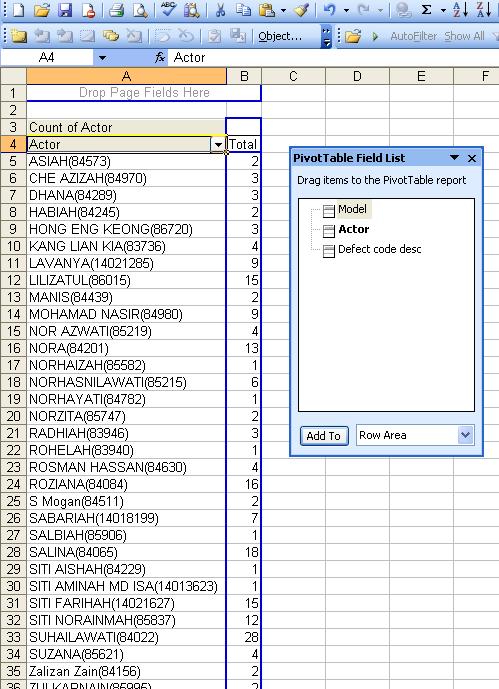
Task: Paste from clipboard icon
Action: coord(267,10)
